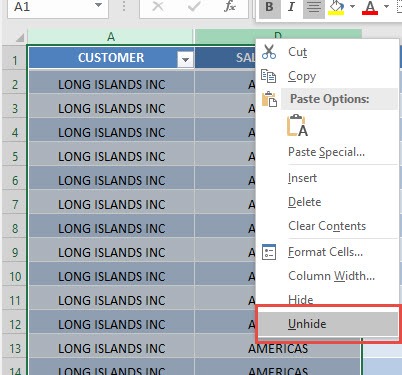Click the select-all corner triangle
The image size is (402, 375).
click(20, 37)
